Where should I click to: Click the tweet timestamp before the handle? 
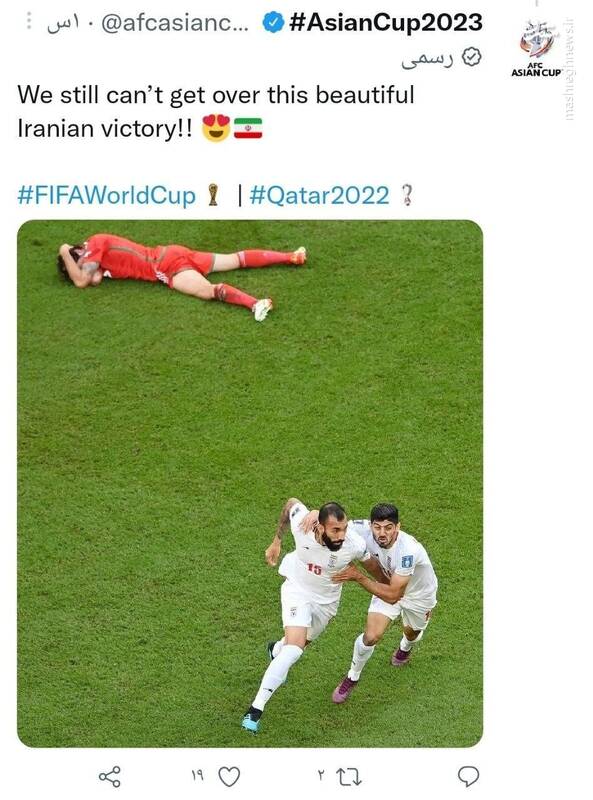coord(63,24)
